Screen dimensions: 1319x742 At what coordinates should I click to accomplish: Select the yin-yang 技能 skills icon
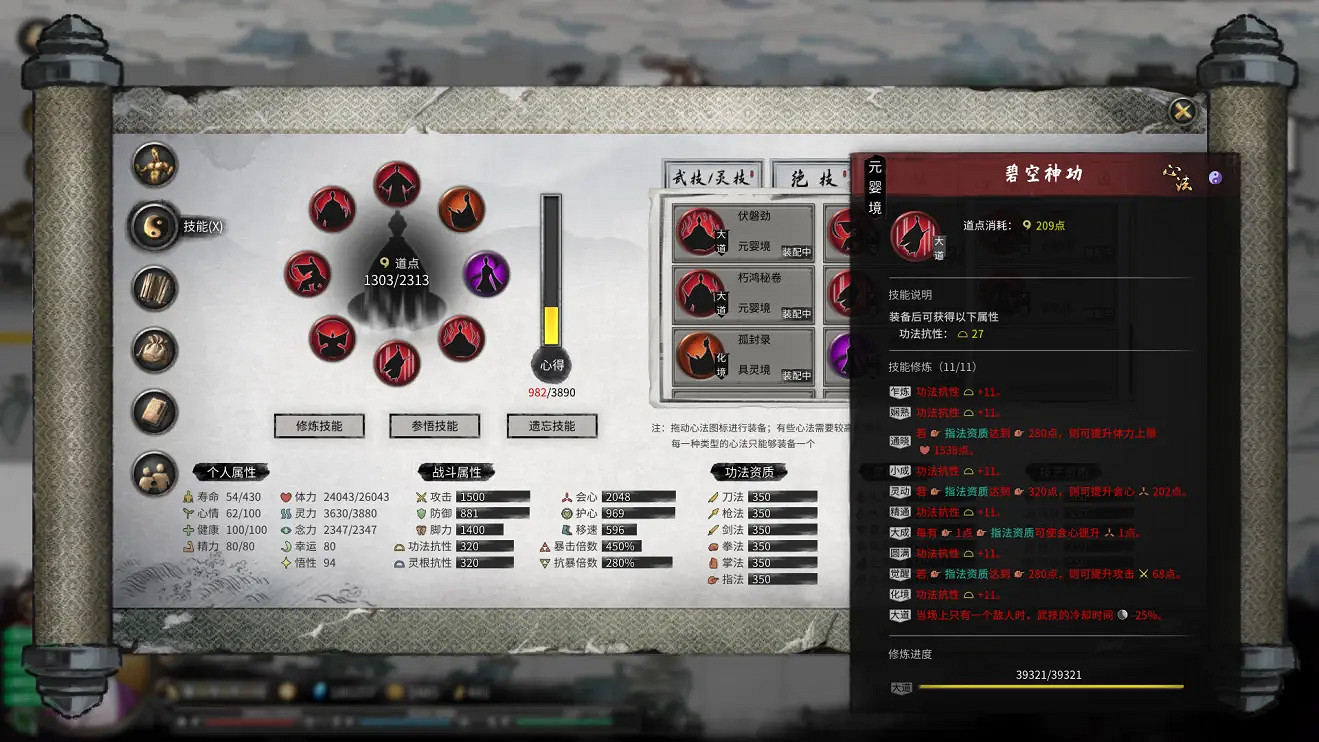[x=155, y=226]
